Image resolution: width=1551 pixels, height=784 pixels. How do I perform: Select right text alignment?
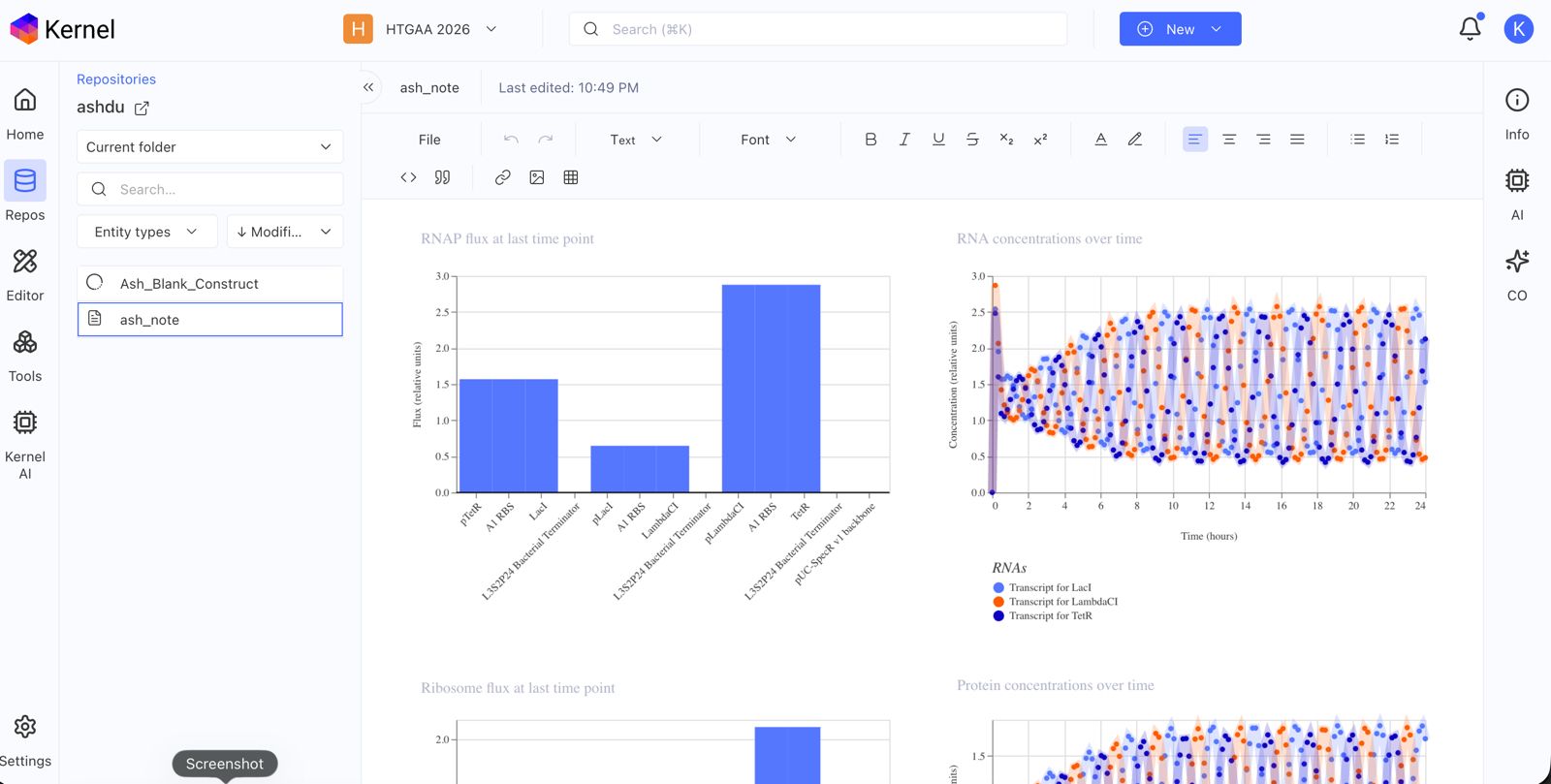tap(1263, 140)
